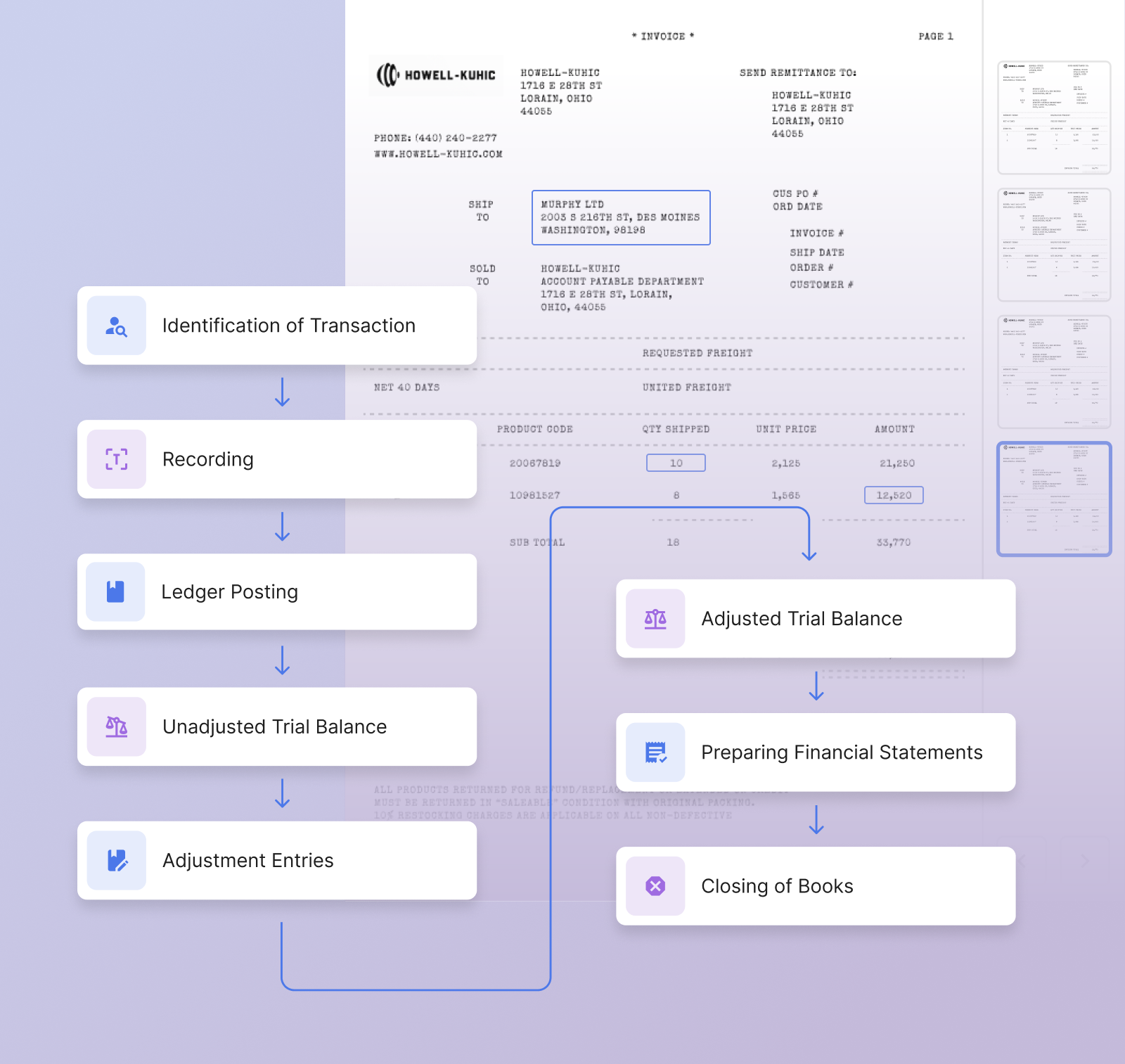This screenshot has height=1064, width=1125.
Task: Open the first invoice page thumbnail
Action: click(x=1054, y=117)
